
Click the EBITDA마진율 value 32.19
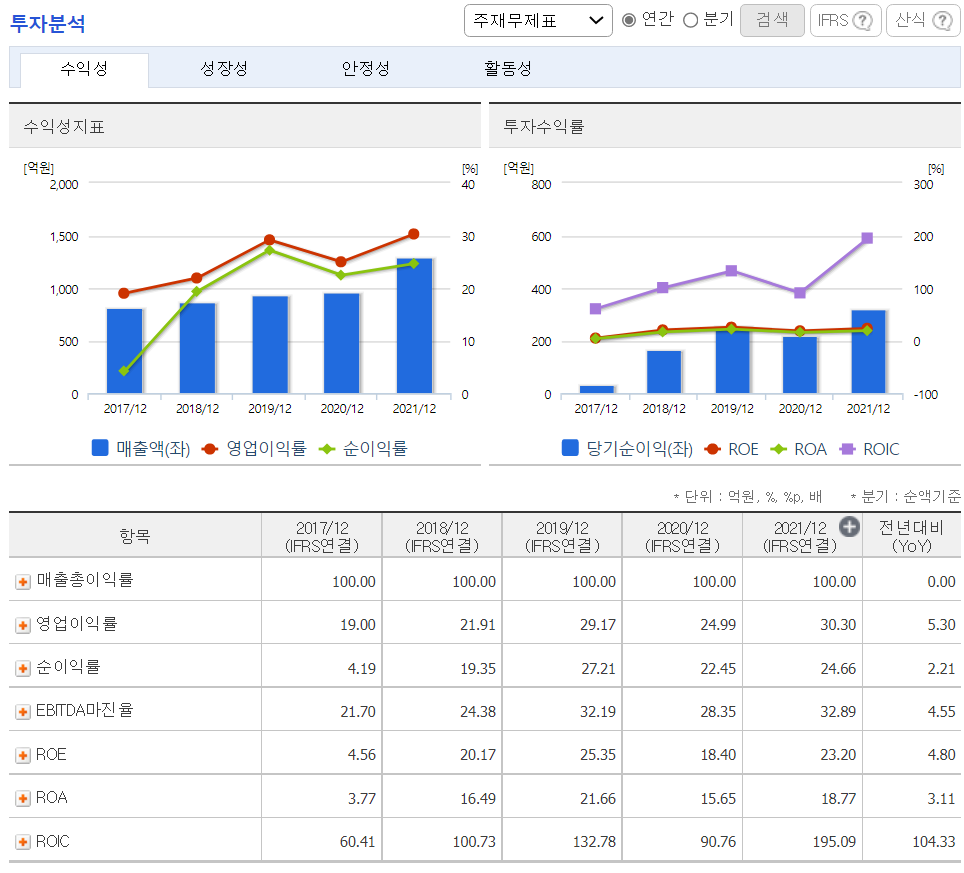tap(598, 711)
